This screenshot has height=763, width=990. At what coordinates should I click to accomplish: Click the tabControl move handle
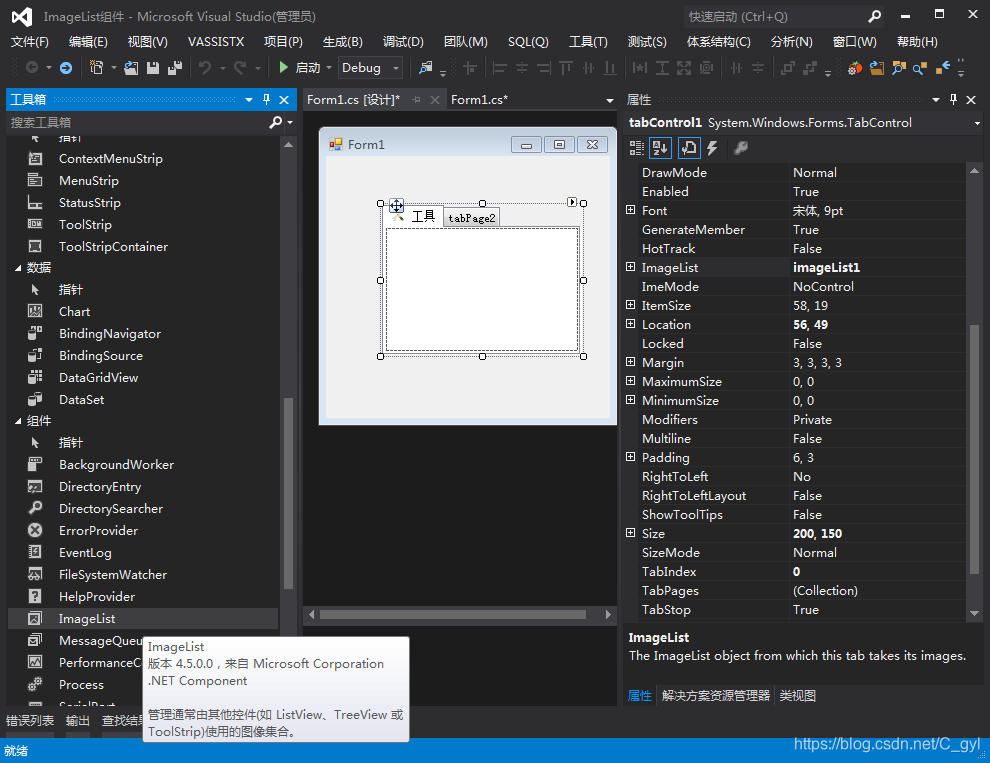(396, 205)
